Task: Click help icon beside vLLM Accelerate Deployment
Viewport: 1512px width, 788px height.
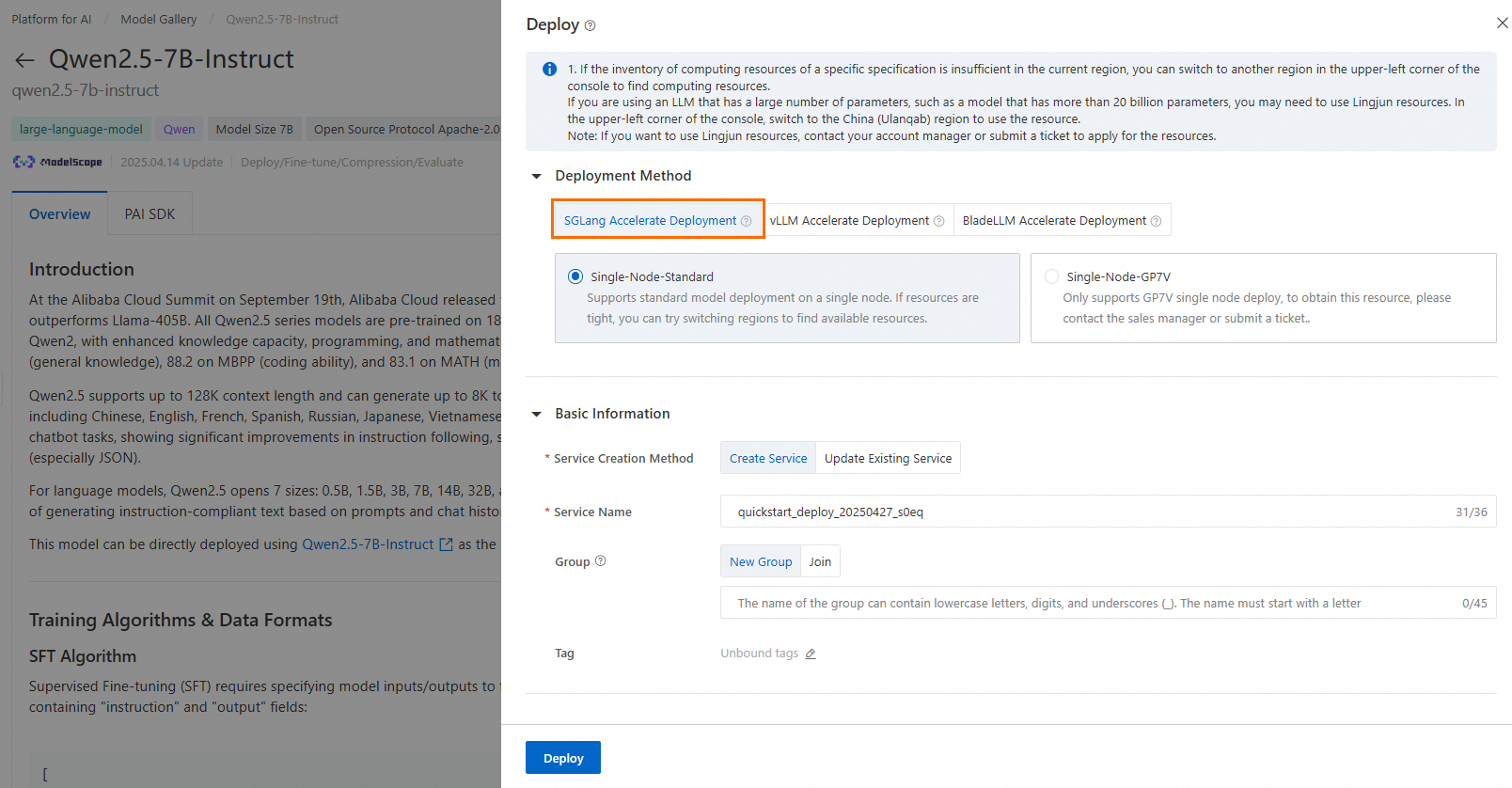Action: pyautogui.click(x=938, y=221)
